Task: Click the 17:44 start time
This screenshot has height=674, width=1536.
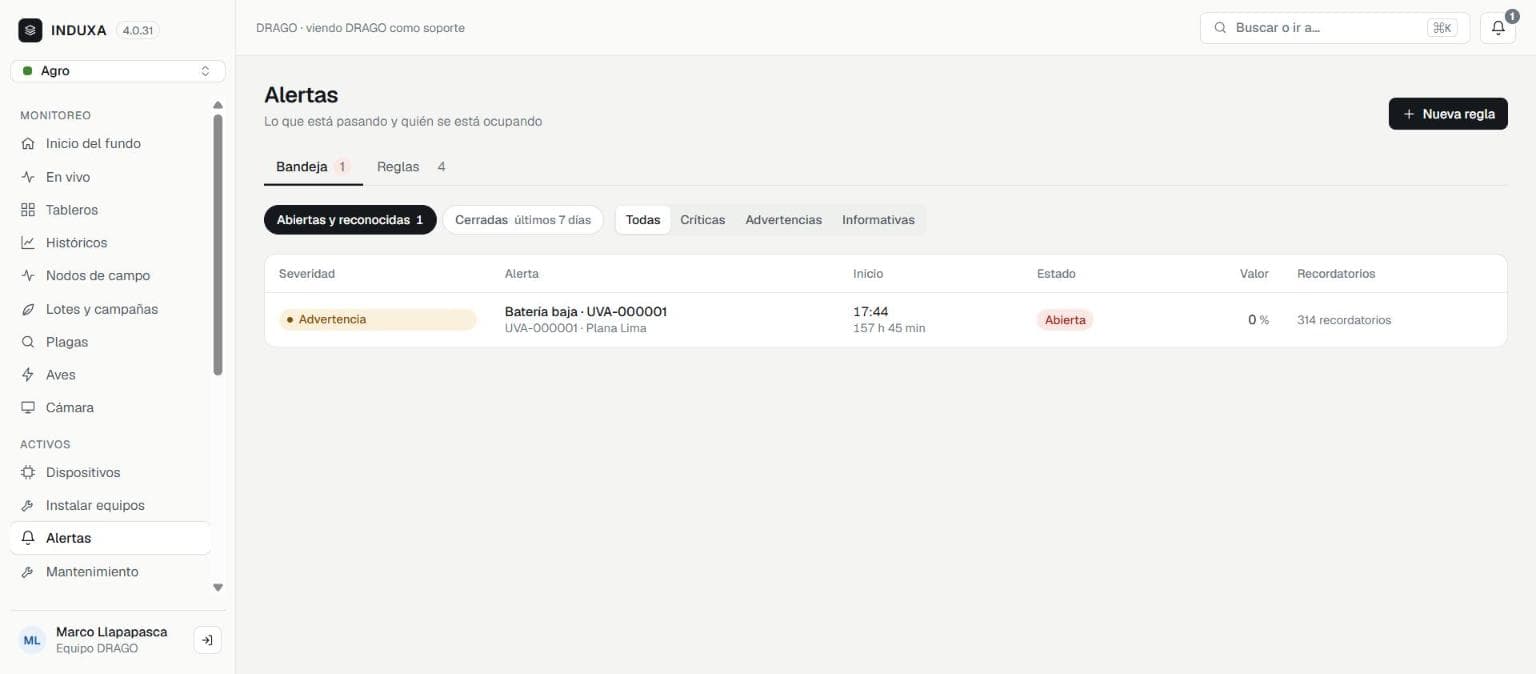Action: [870, 312]
